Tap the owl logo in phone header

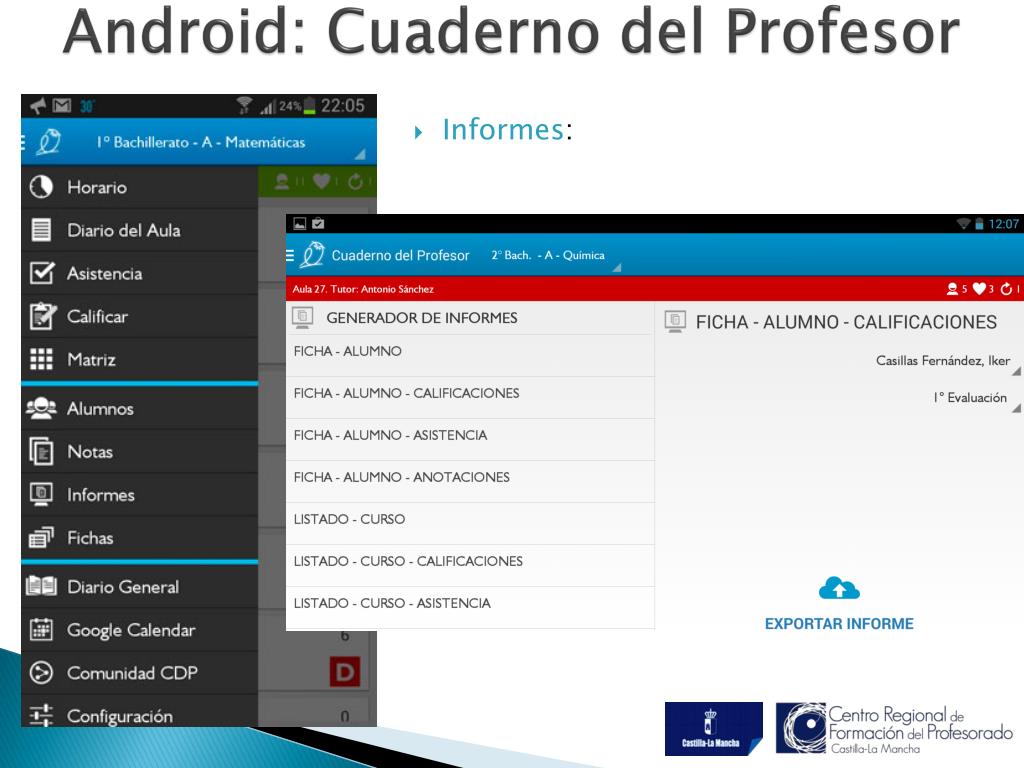[48, 142]
